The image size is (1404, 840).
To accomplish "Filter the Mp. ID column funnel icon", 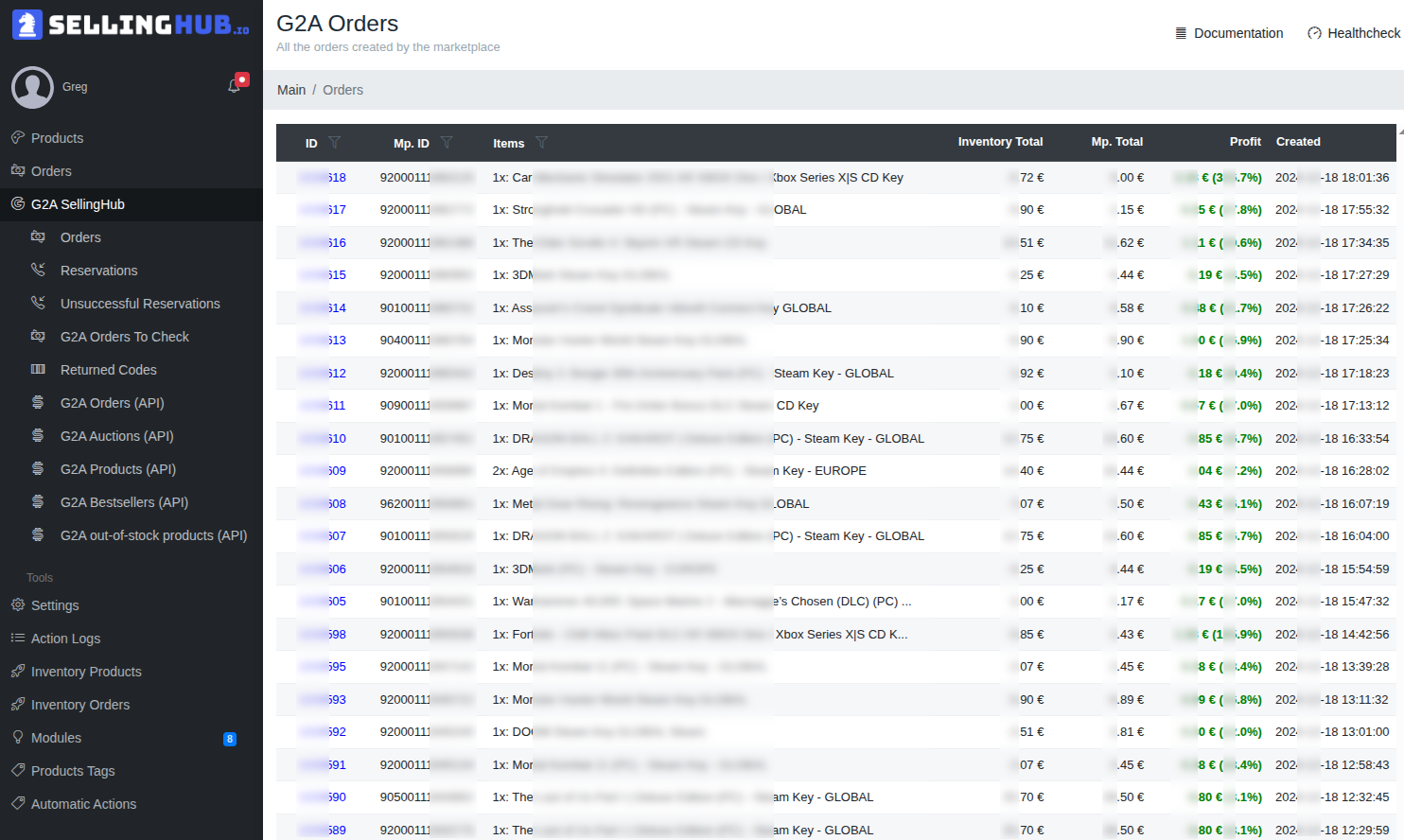I will coord(446,143).
